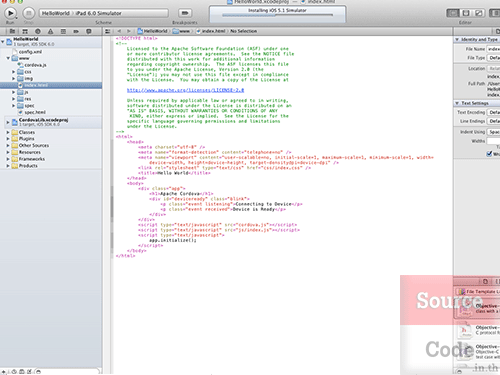Click the HelloWorld project blueprint icon
The height and width of the screenshot is (375, 500).
coord(9,42)
